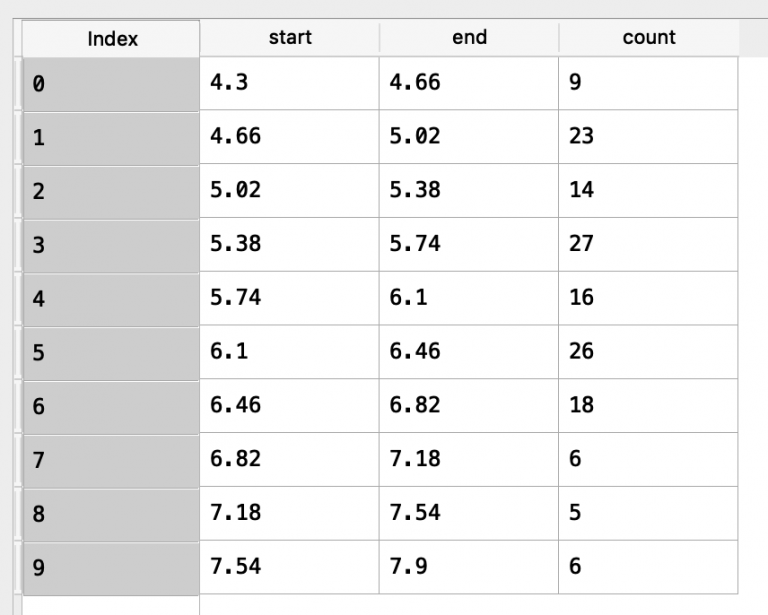The image size is (768, 615).
Task: Select row index 5 header
Action: [110, 351]
